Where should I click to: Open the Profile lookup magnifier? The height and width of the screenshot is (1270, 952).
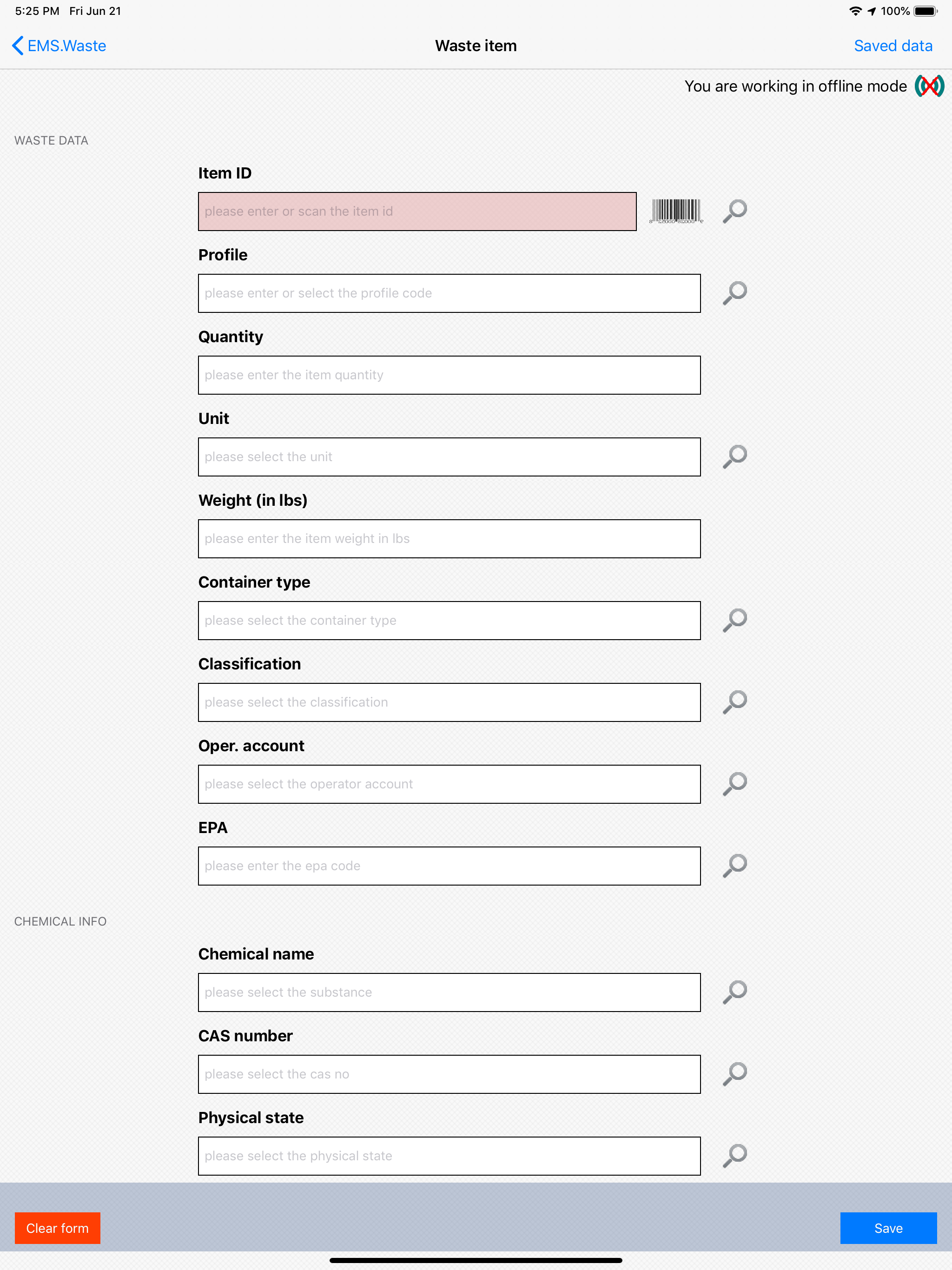click(734, 293)
